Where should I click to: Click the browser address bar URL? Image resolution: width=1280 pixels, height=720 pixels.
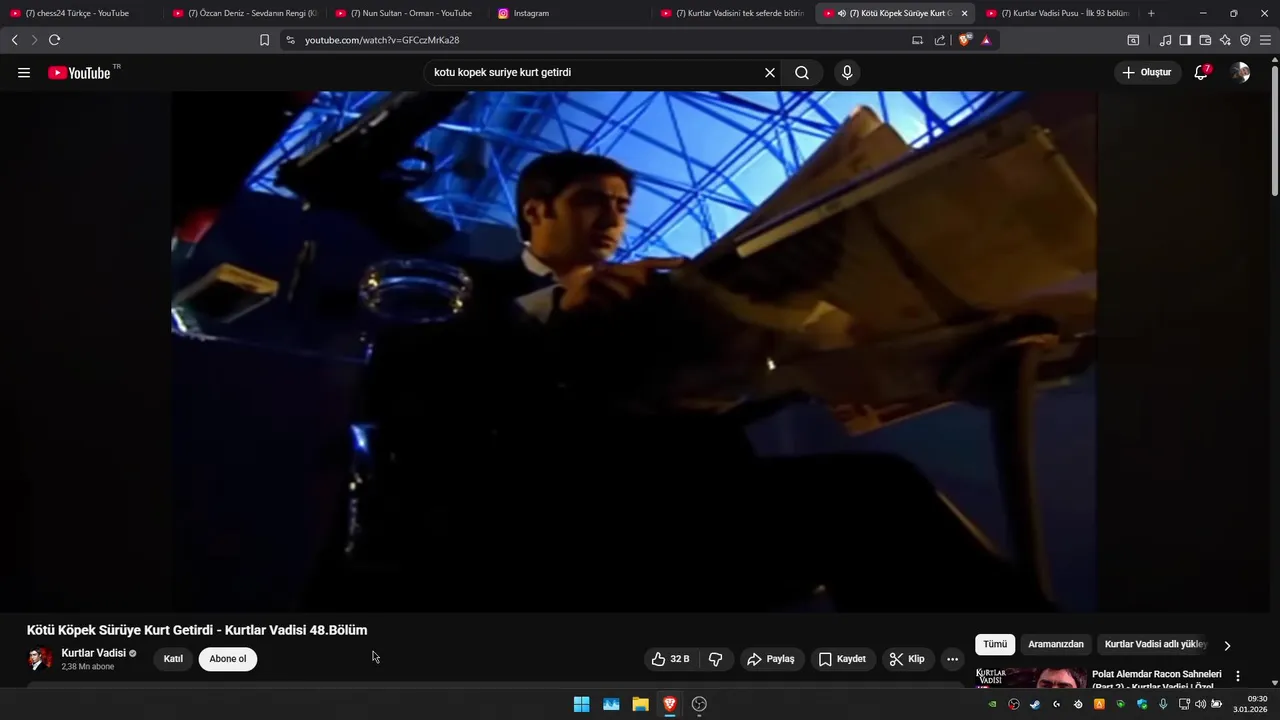[382, 40]
